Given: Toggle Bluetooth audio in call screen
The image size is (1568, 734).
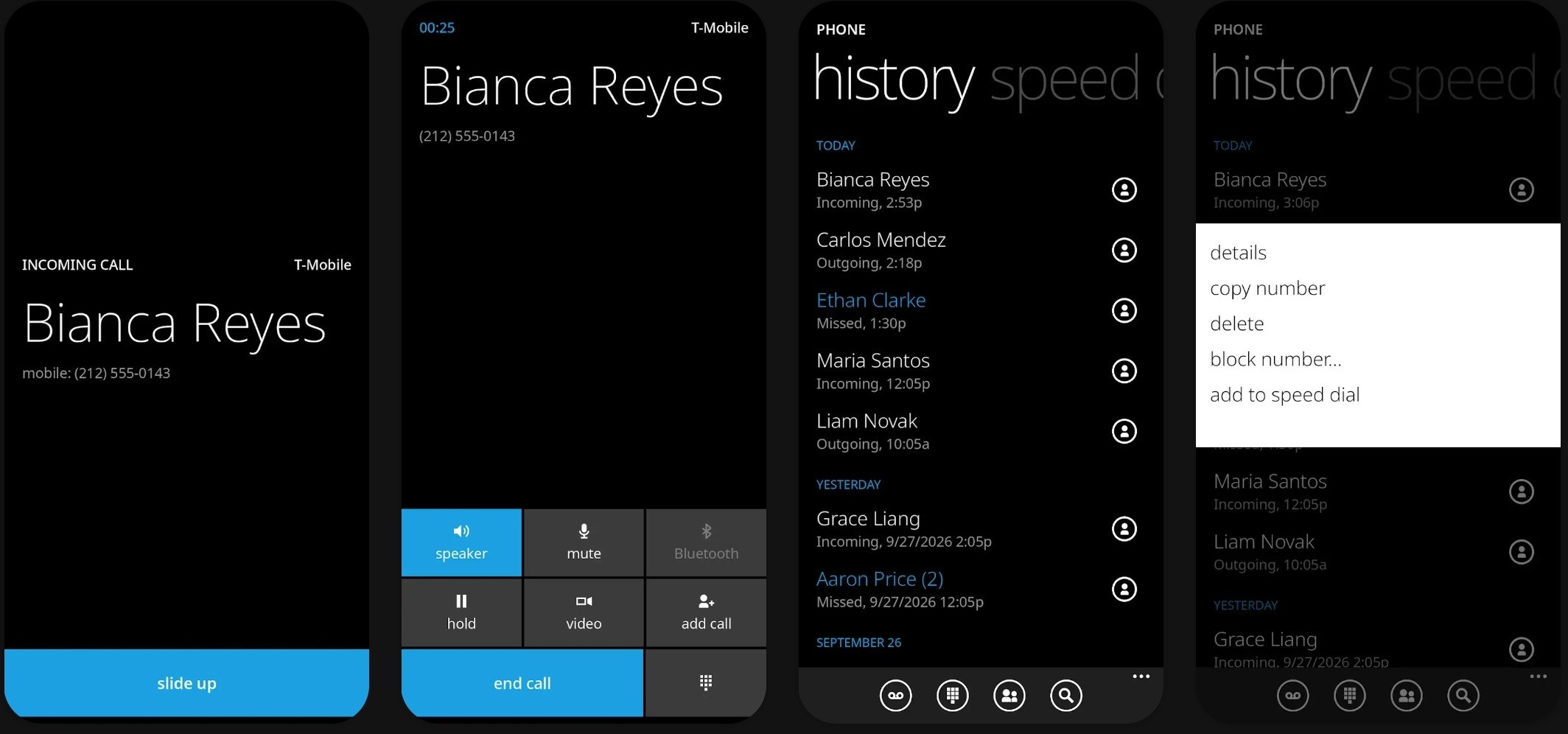Looking at the screenshot, I should pos(706,542).
